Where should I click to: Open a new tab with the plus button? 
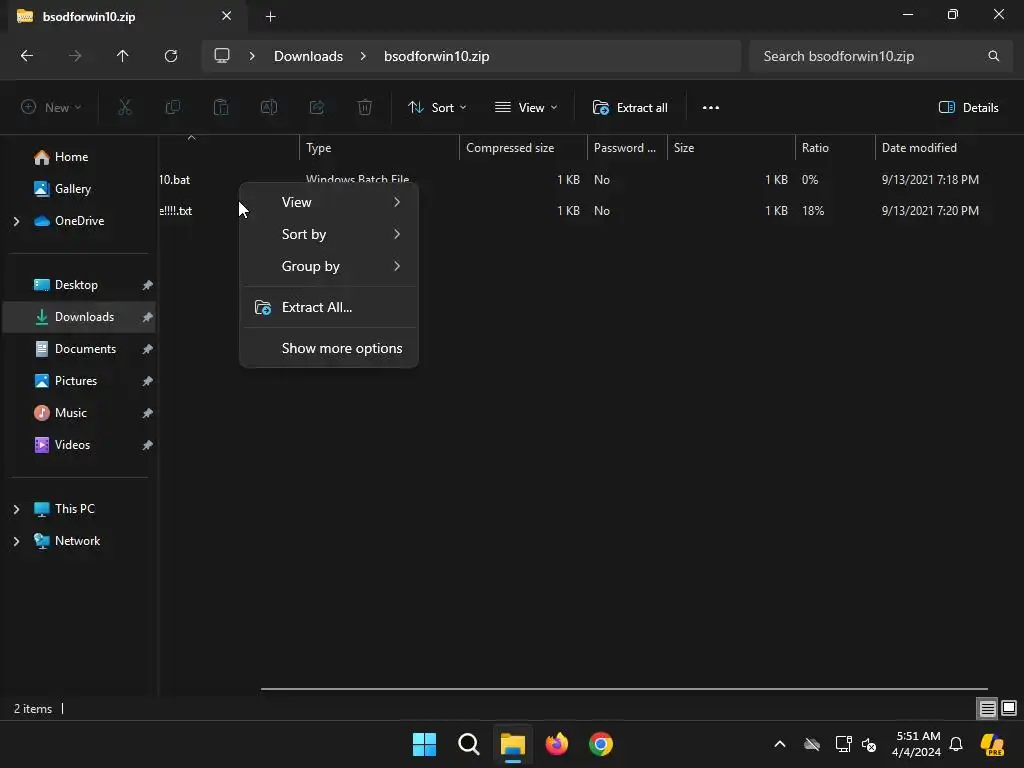[x=270, y=17]
